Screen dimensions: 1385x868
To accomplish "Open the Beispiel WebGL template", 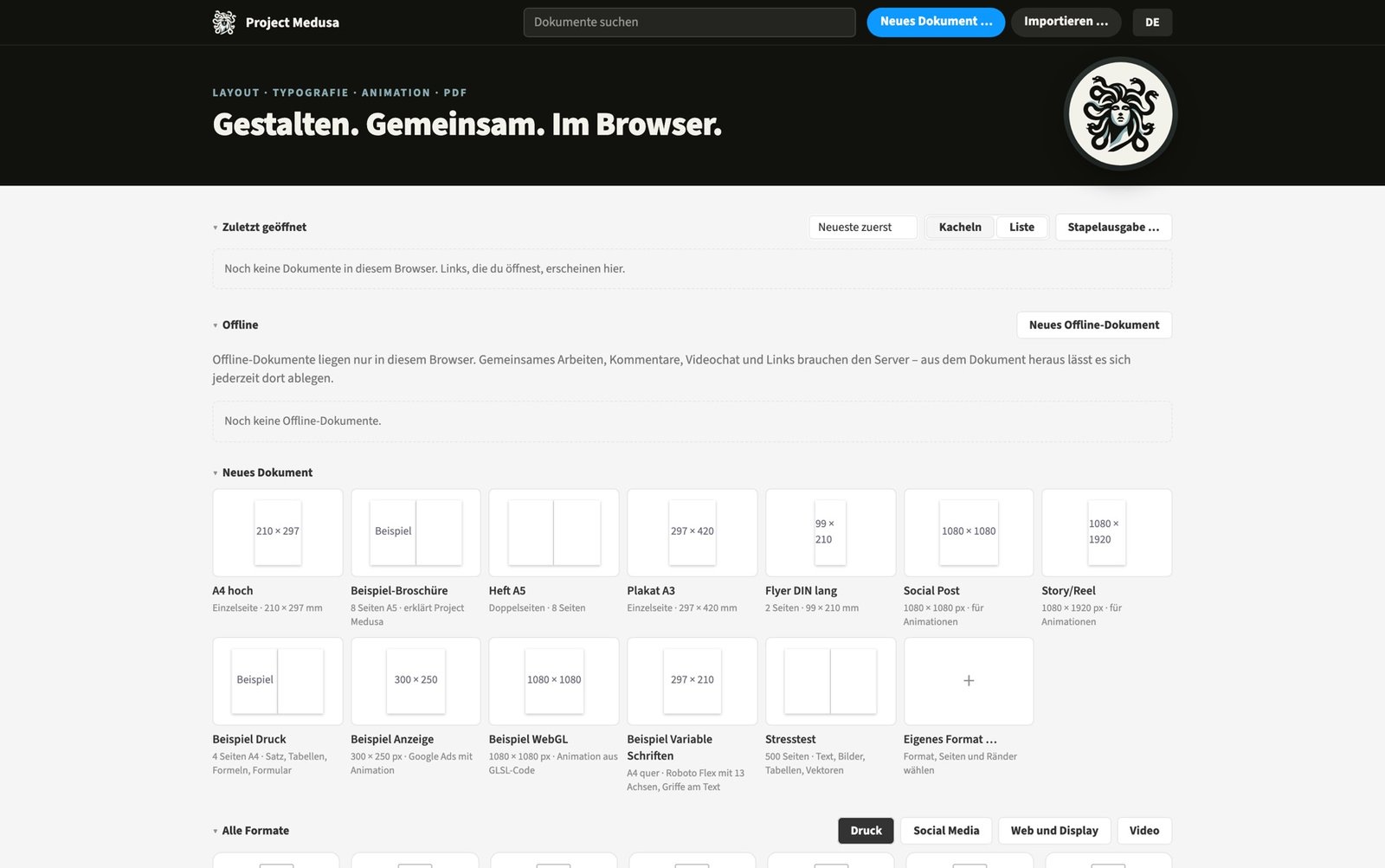I will coord(554,681).
